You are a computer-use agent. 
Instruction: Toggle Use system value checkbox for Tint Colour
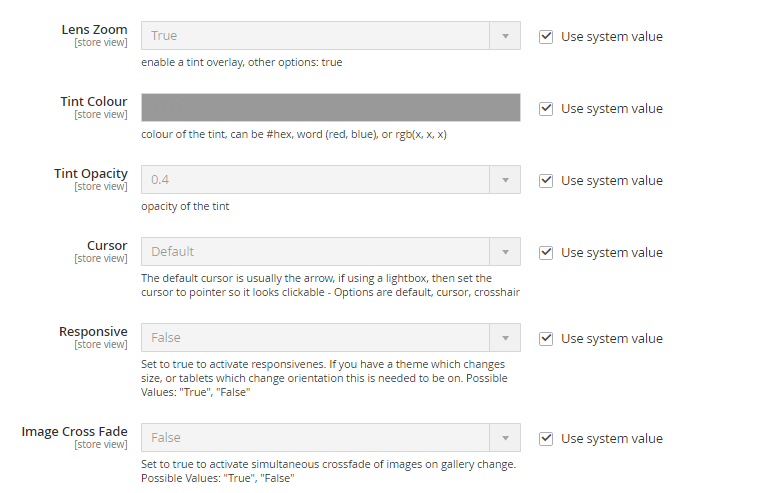coord(546,109)
